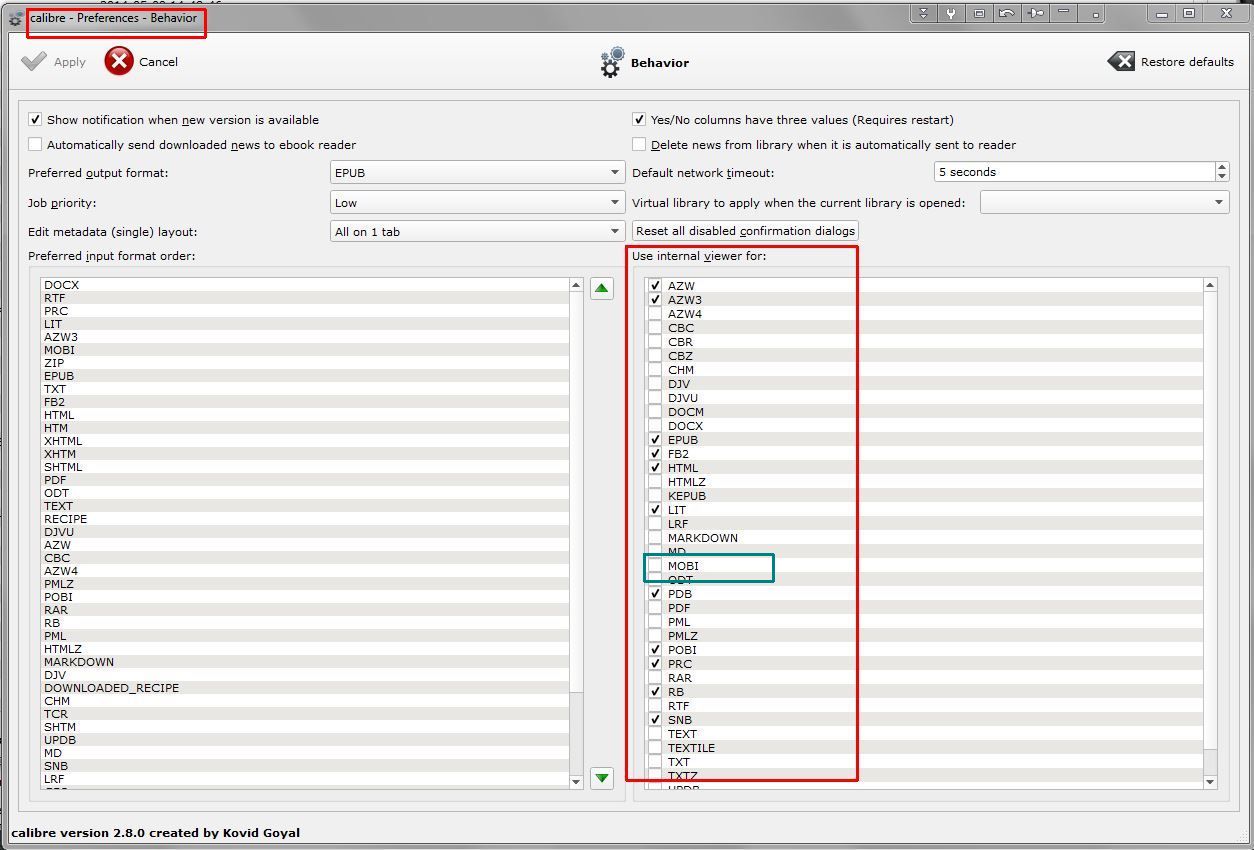1254x850 pixels.
Task: Open the Job priority dropdown
Action: pos(478,202)
